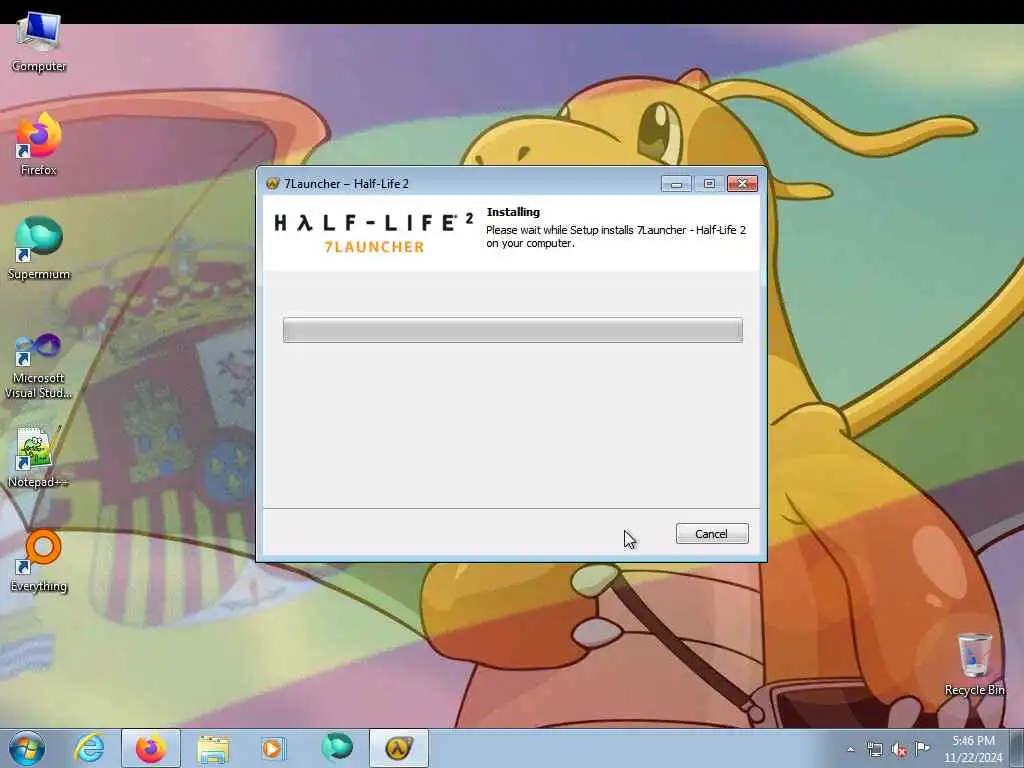Click the Half-Life 2 7Launcher logo
The image size is (1024, 768).
(x=374, y=233)
